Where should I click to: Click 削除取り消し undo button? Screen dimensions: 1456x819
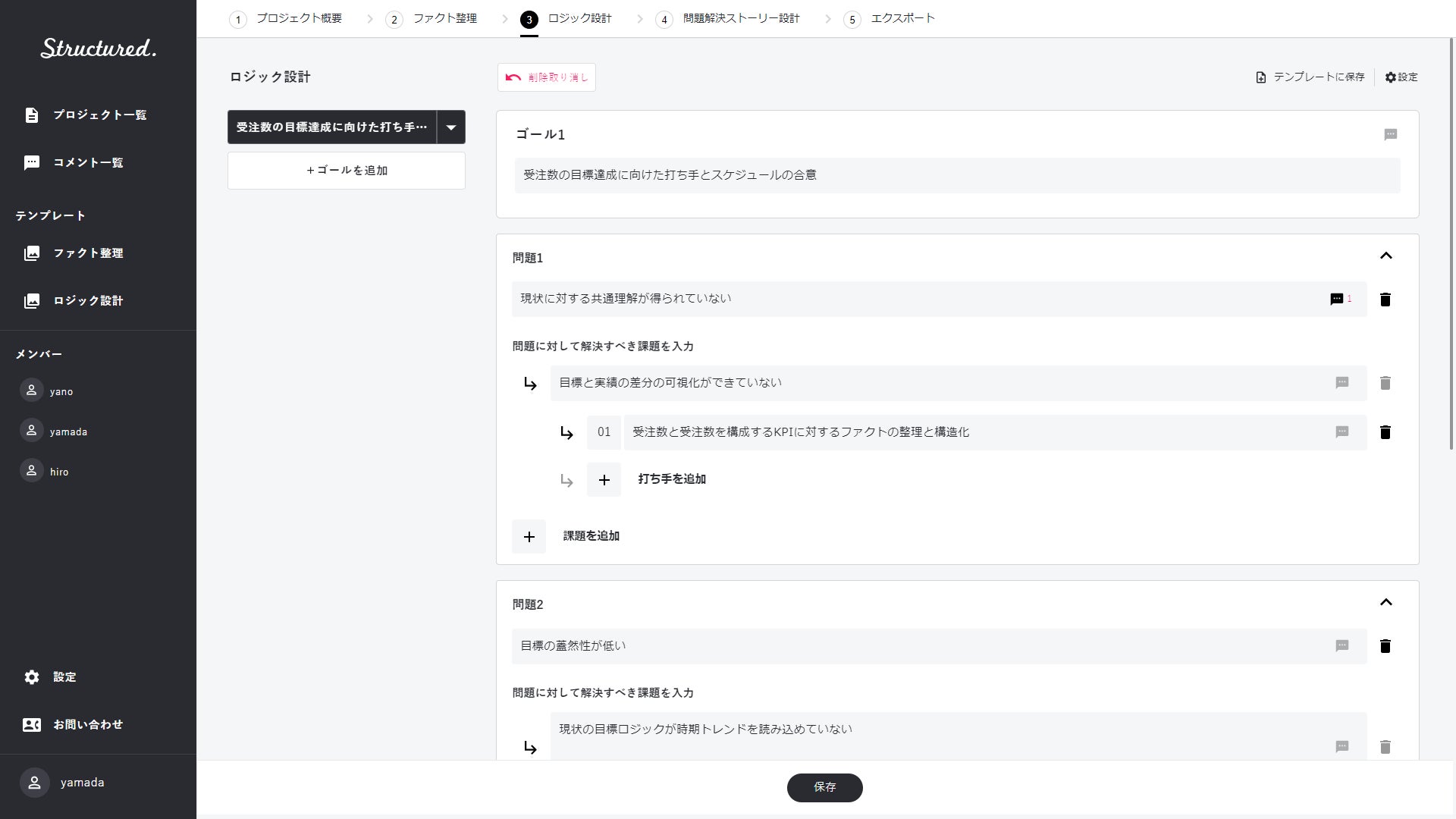(x=546, y=77)
